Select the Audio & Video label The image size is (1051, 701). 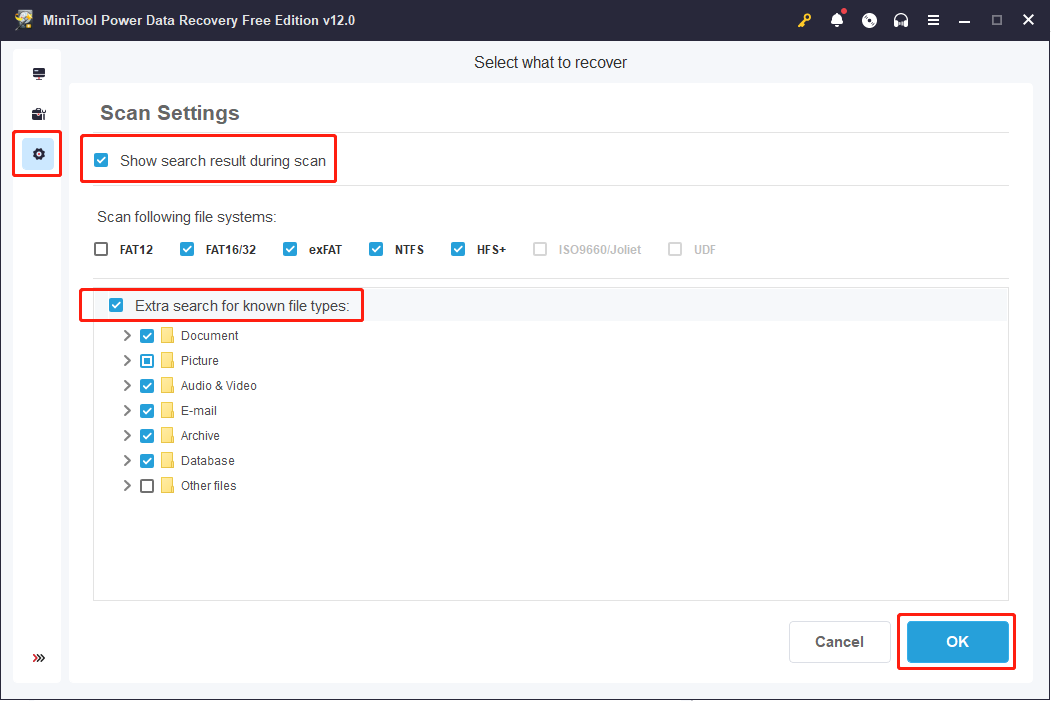click(219, 386)
